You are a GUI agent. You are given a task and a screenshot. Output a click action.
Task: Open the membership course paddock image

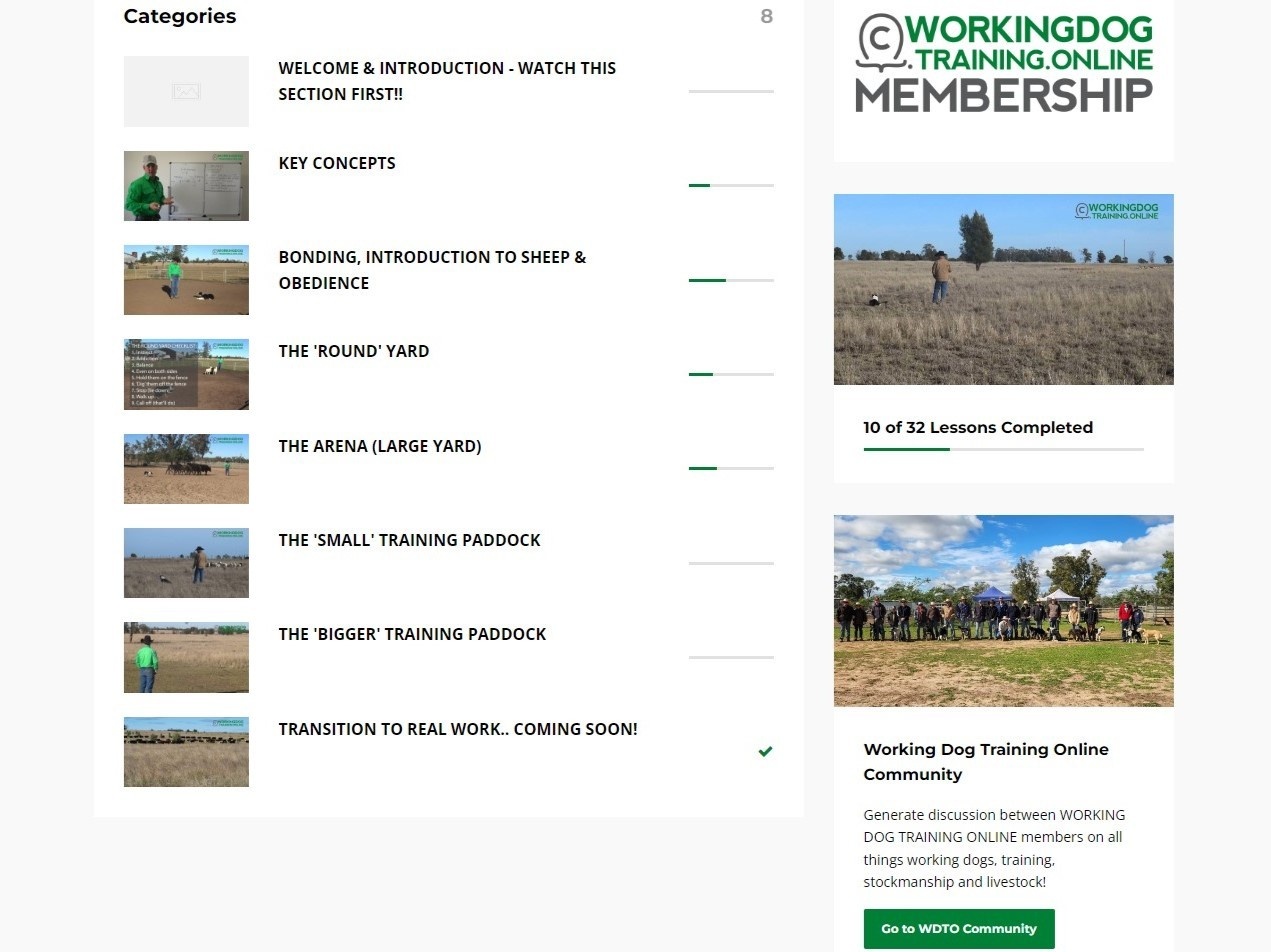[1004, 289]
